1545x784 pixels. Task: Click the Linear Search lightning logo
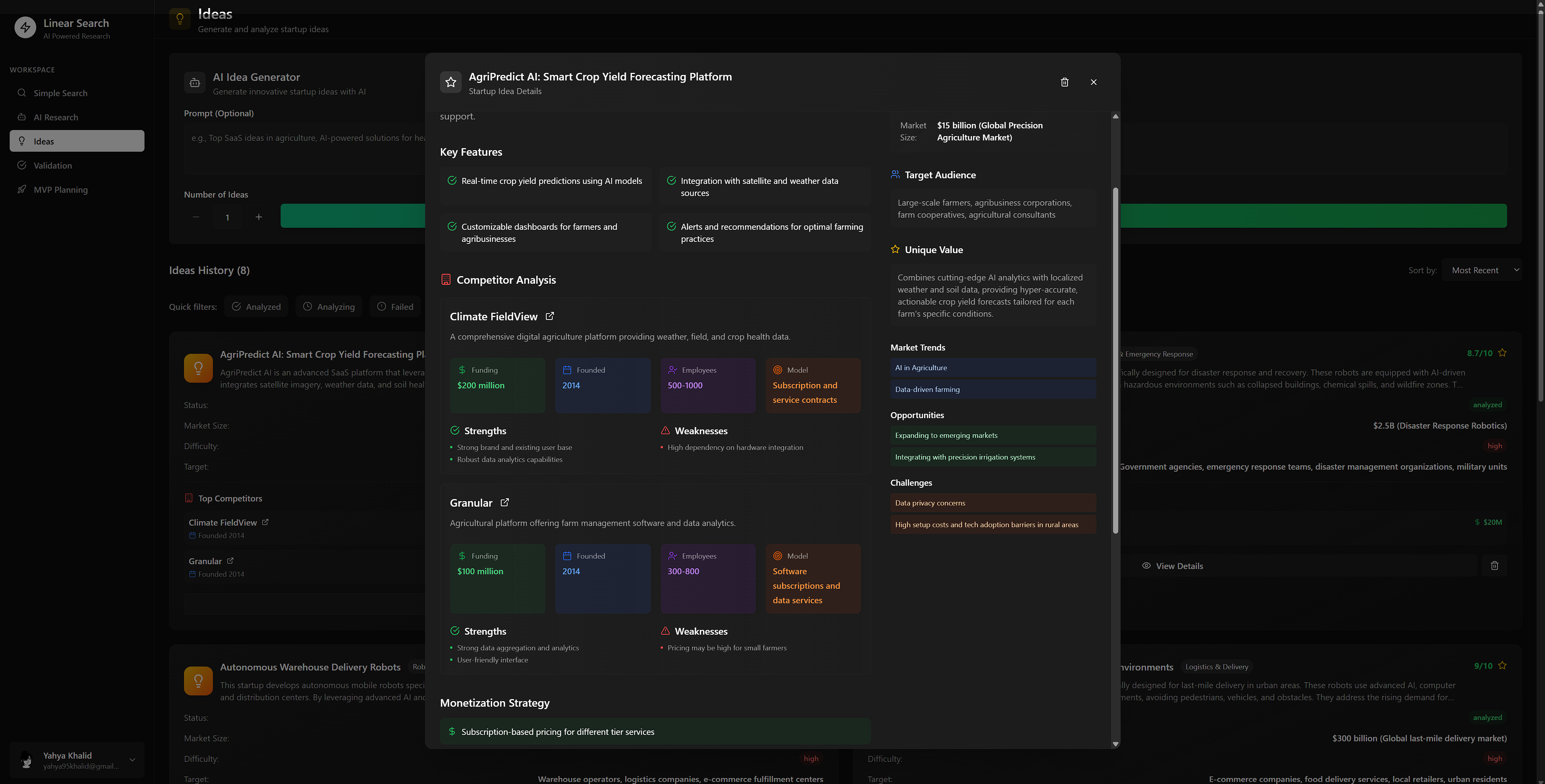pyautogui.click(x=25, y=28)
